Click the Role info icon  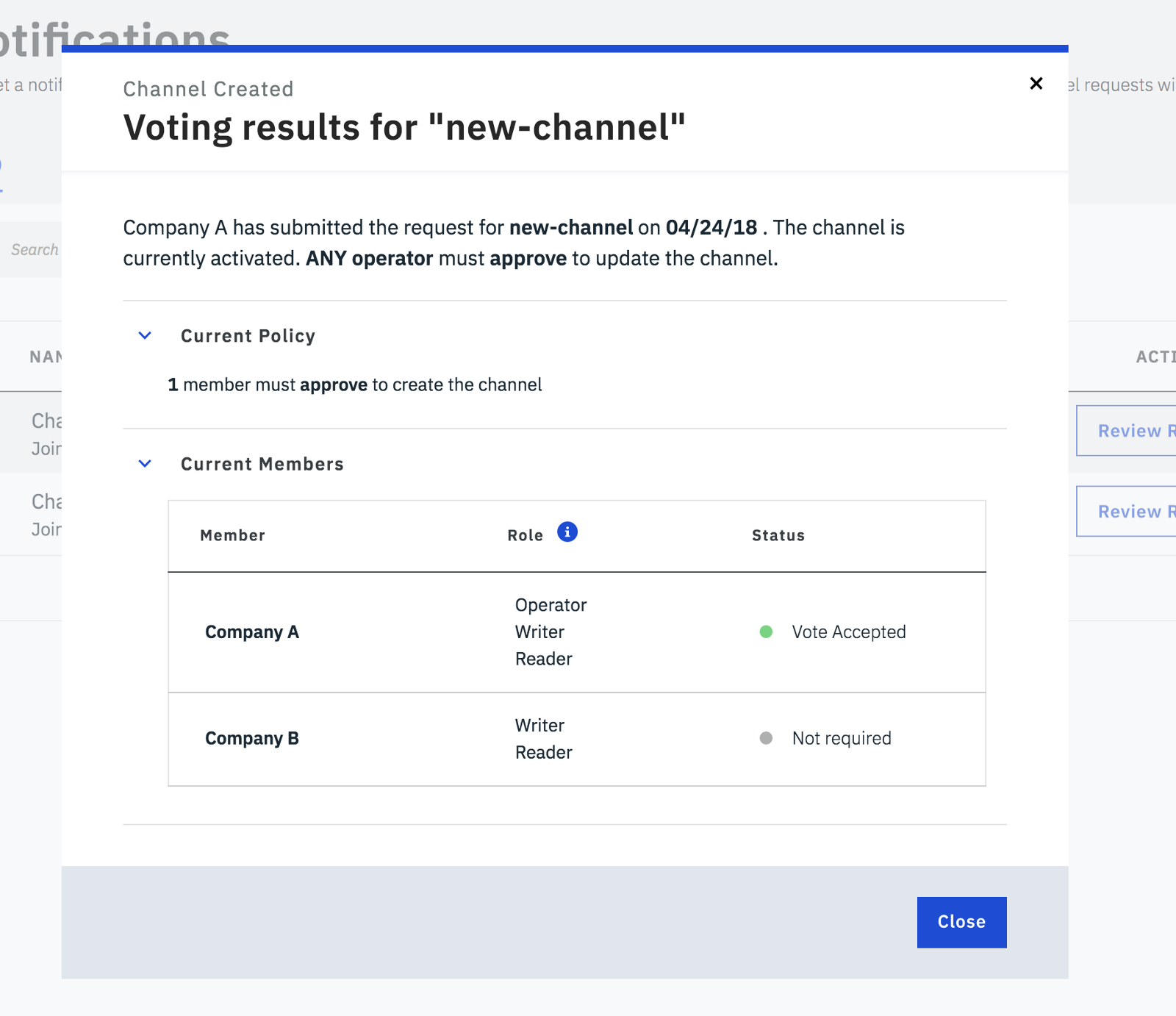coord(567,532)
